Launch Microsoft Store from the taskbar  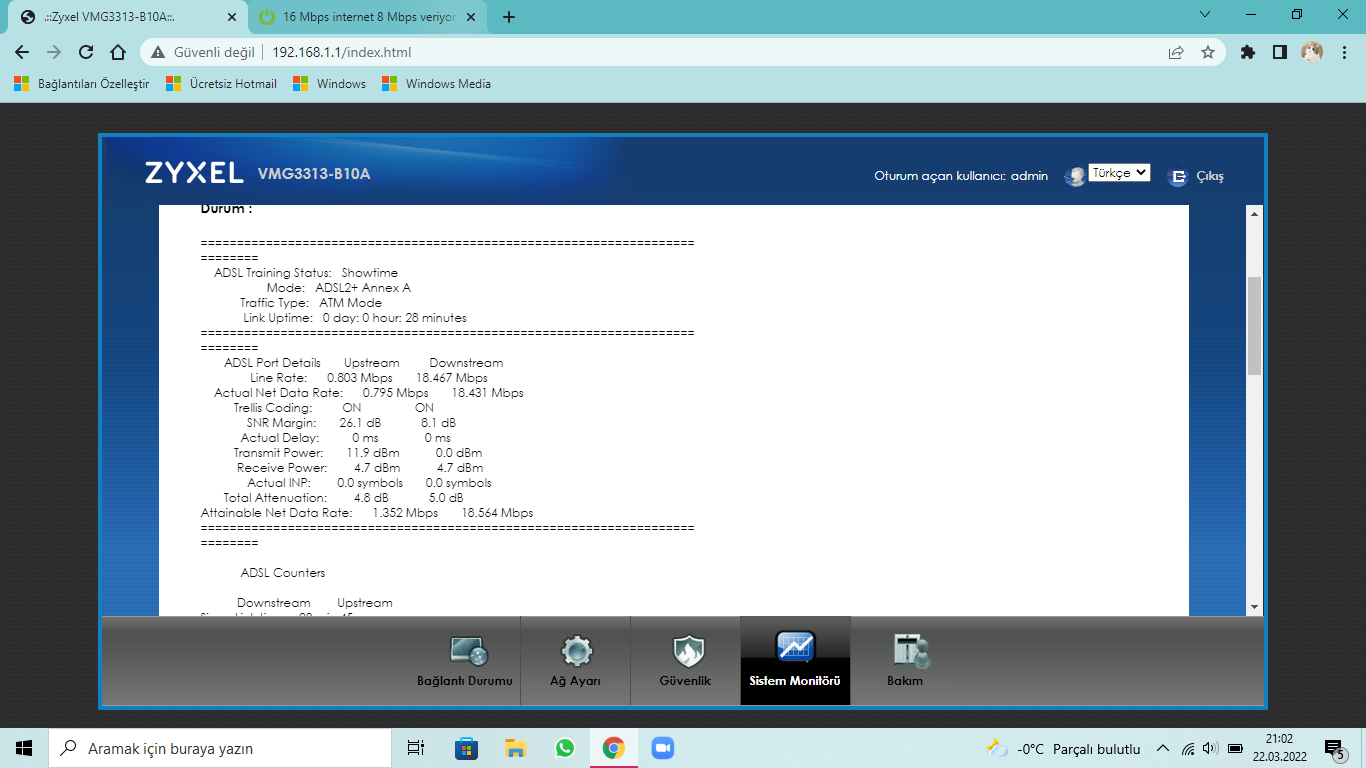click(x=466, y=748)
